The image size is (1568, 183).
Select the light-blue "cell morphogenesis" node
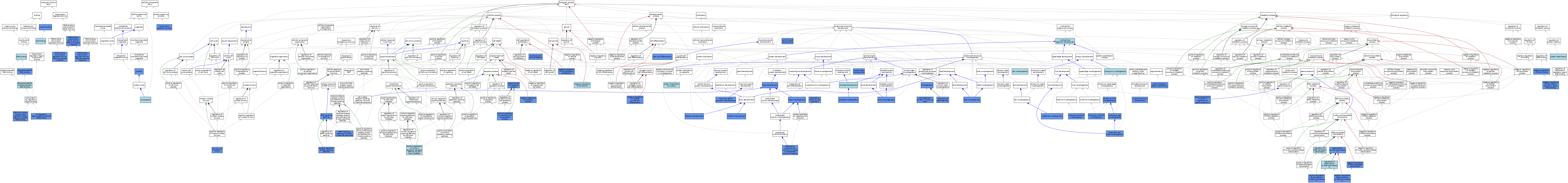1020,72
